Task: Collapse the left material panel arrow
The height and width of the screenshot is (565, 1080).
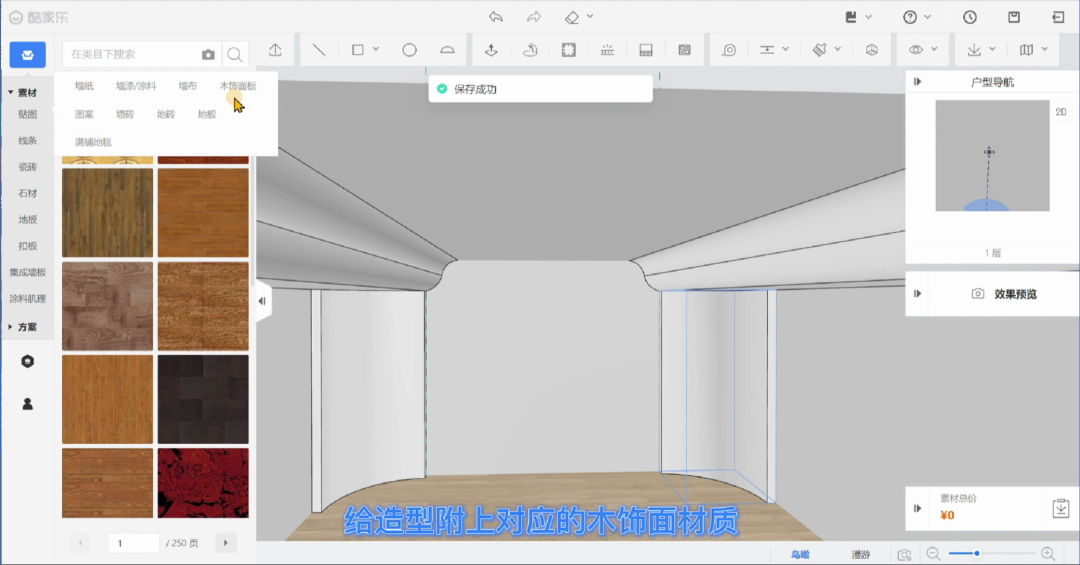Action: coord(262,301)
